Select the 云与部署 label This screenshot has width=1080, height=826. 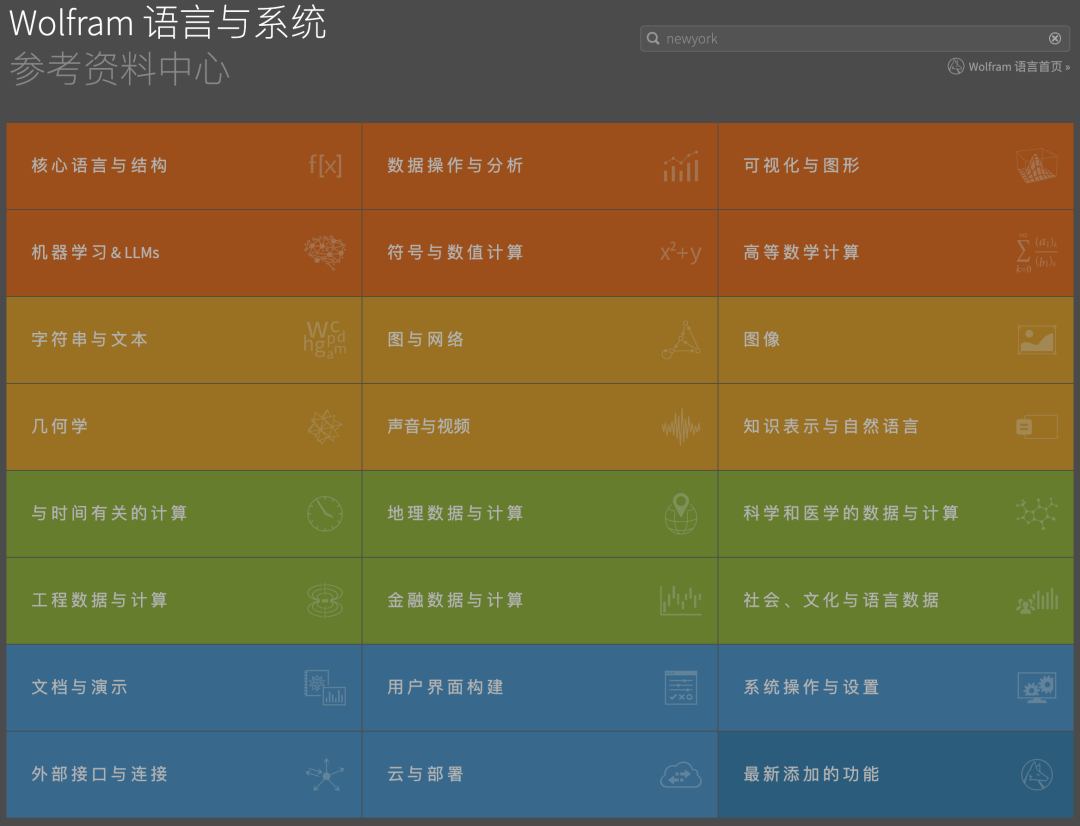coord(426,774)
